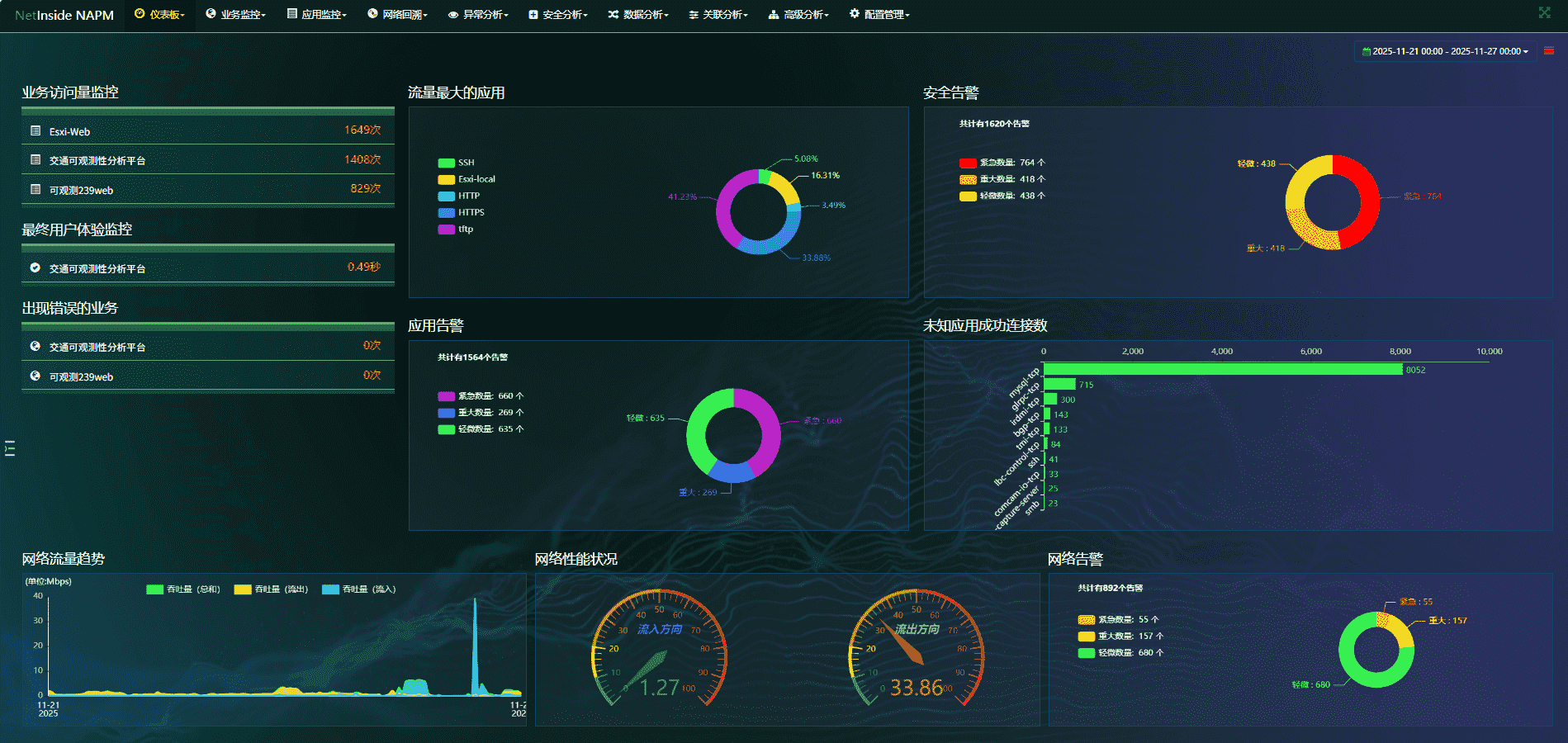Viewport: 1568px width, 743px height.
Task: Toggle 吞吐量 (流出) series in traffic trend
Action: pos(271,589)
